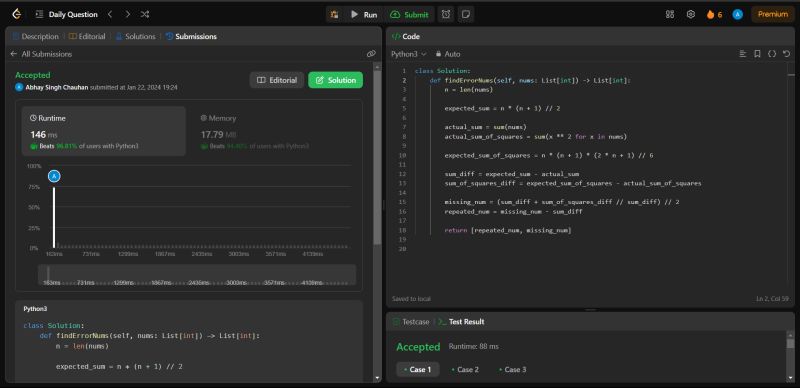Pick a random question shuffle icon

tap(145, 14)
